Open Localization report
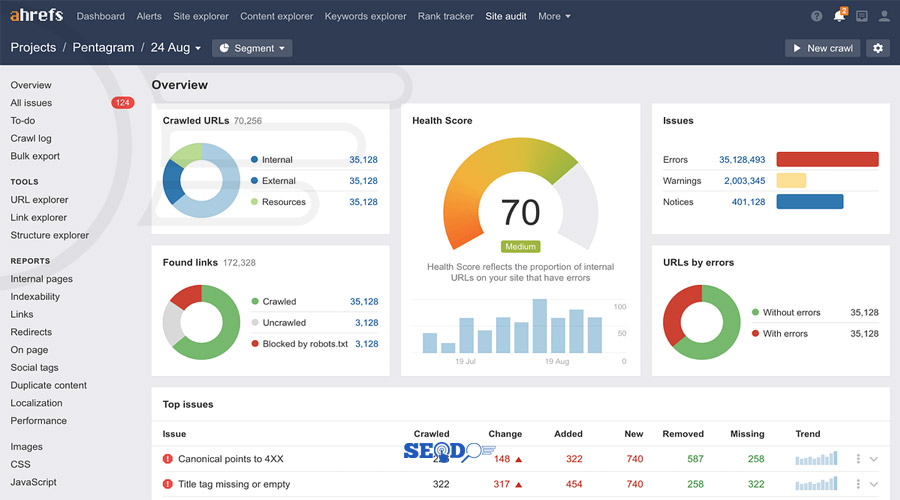The image size is (900, 500). (36, 404)
